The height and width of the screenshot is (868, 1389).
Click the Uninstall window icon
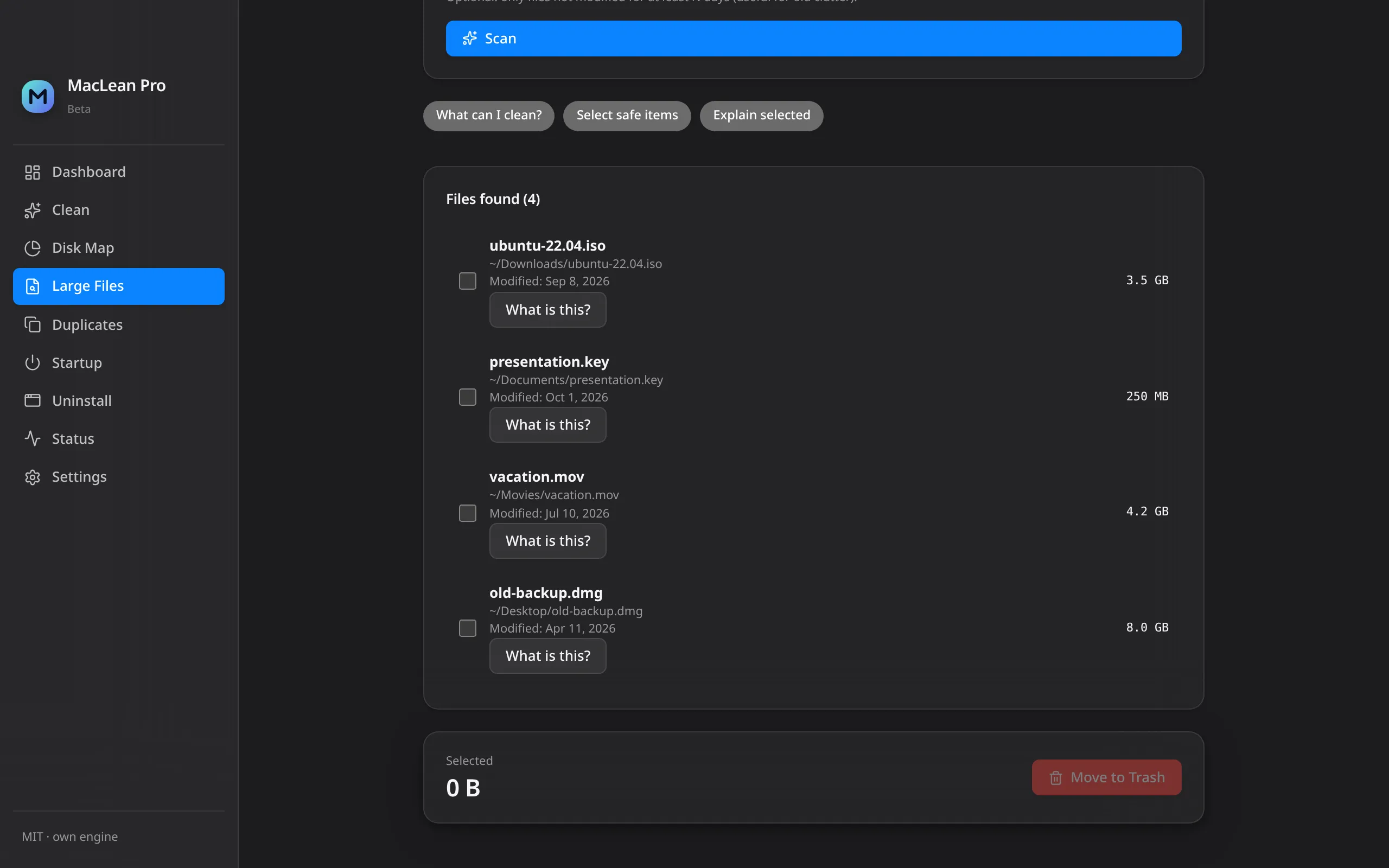point(33,401)
